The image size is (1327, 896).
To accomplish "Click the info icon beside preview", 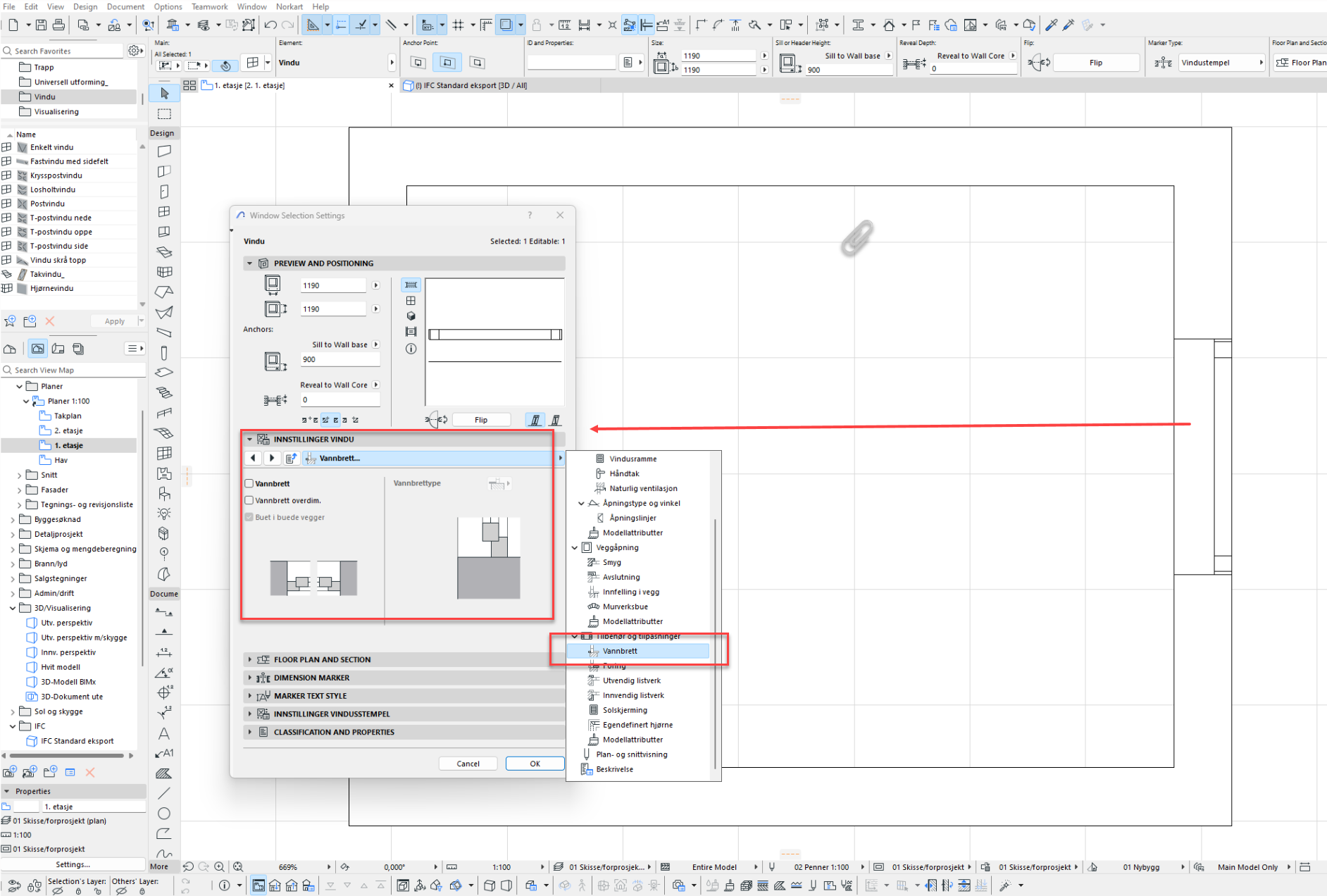I will tap(411, 349).
